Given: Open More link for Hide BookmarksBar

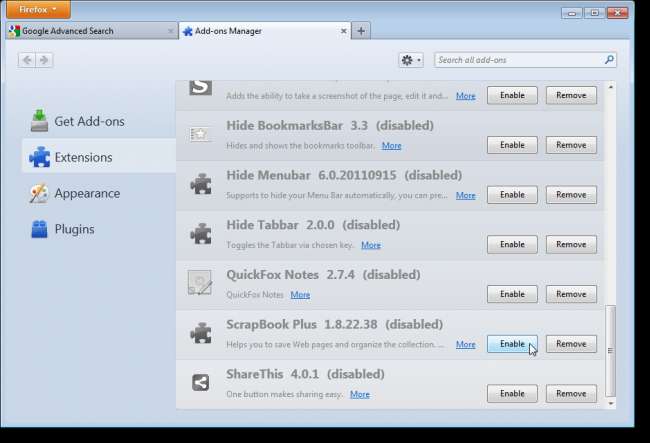Looking at the screenshot, I should [391, 146].
